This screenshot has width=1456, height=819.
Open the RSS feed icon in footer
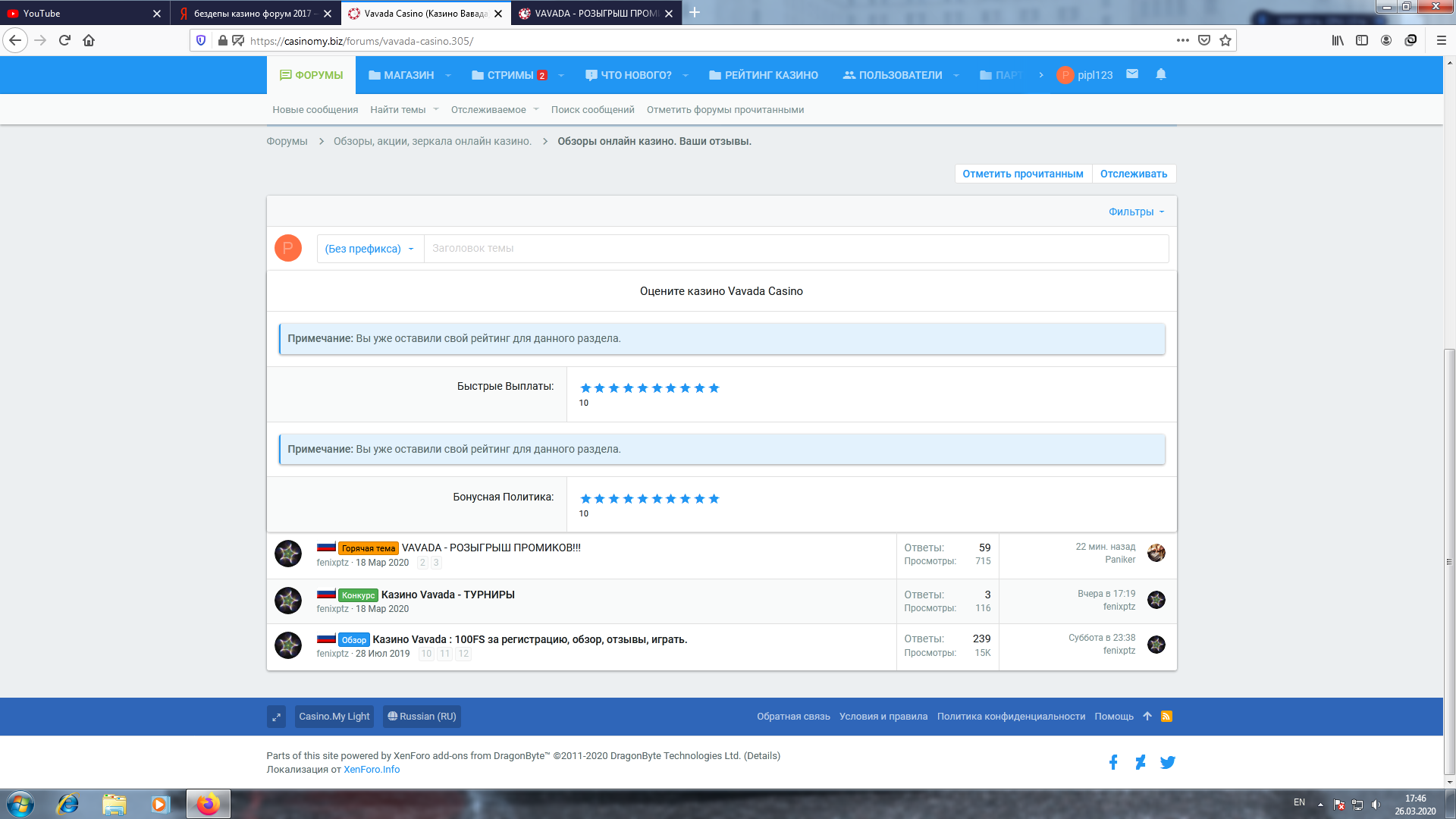point(1166,716)
